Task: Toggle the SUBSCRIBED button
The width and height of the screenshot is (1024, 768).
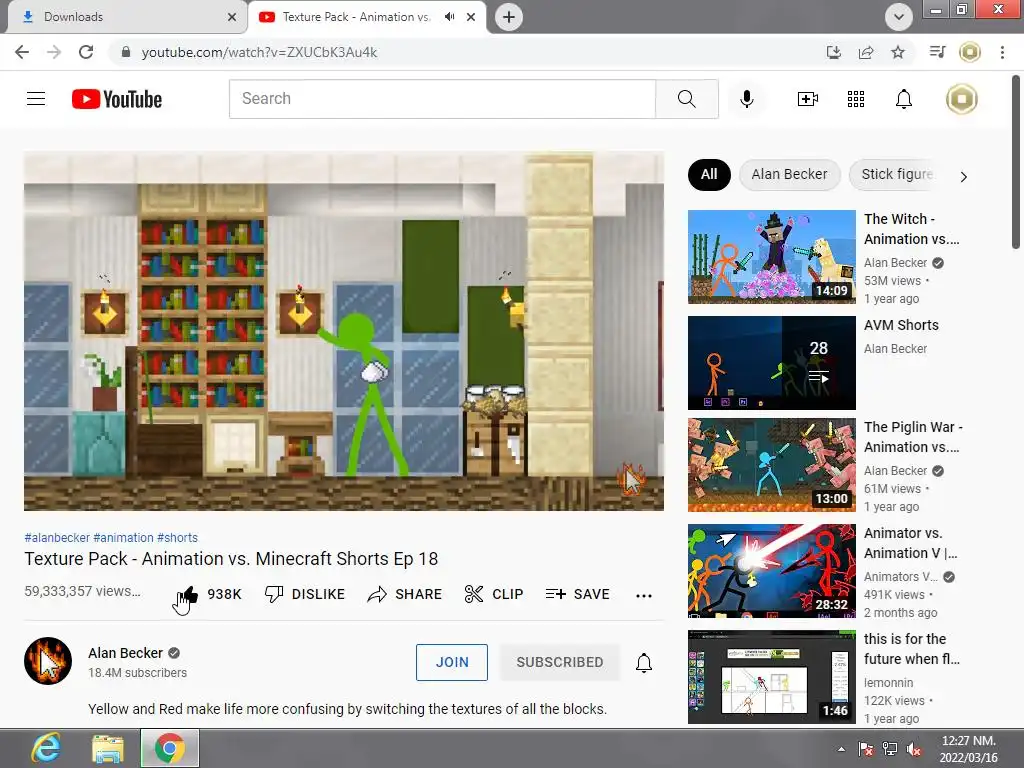Action: pos(560,662)
